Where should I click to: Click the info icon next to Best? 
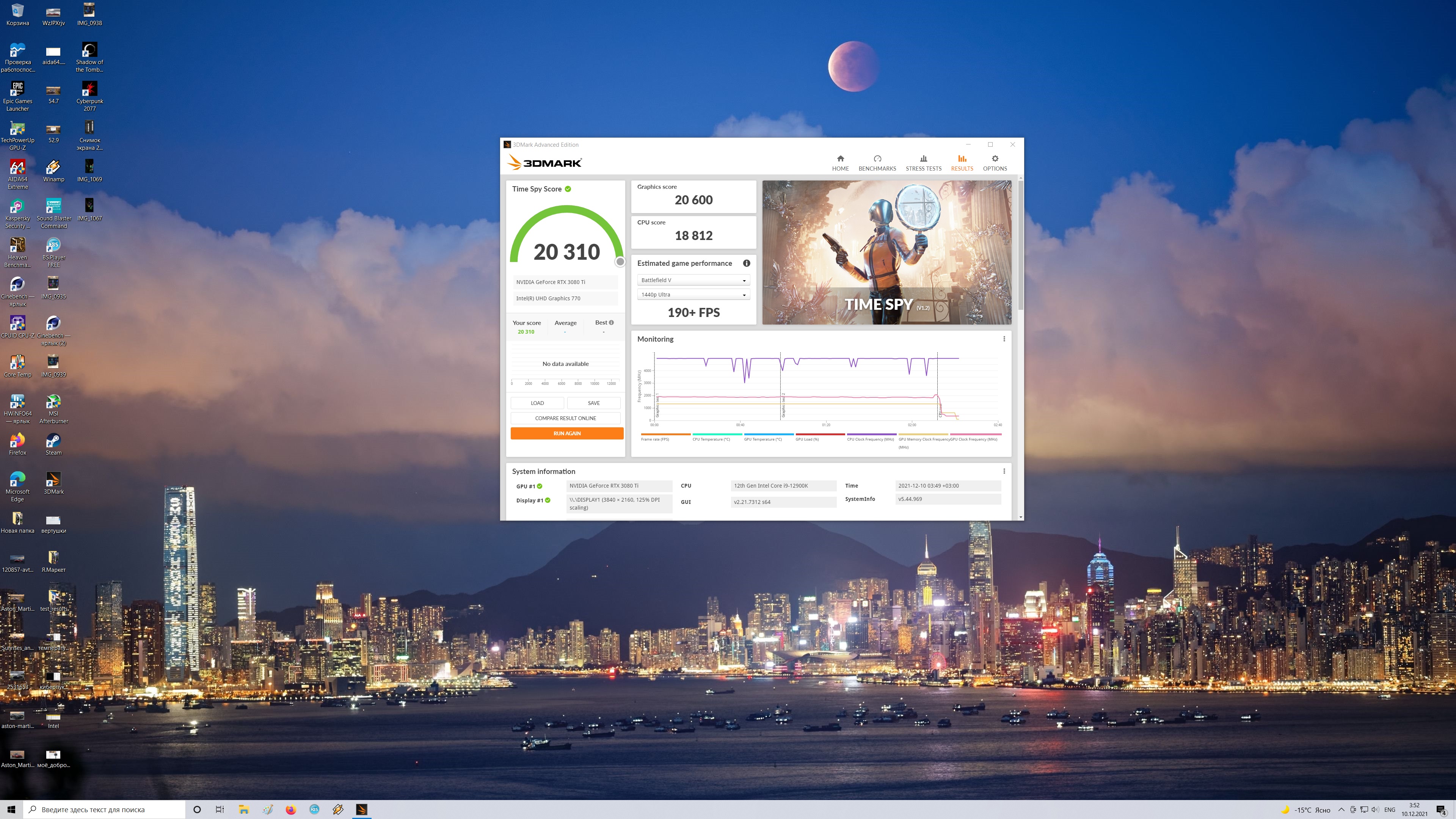(611, 323)
